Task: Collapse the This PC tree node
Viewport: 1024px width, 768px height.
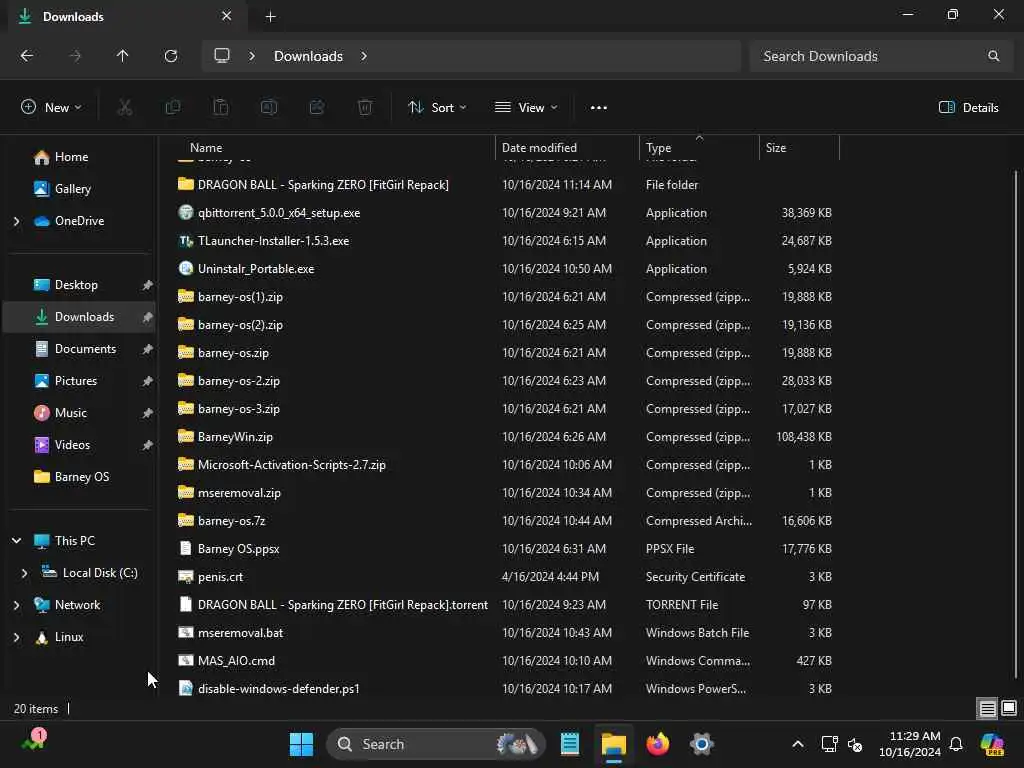Action: [16, 541]
